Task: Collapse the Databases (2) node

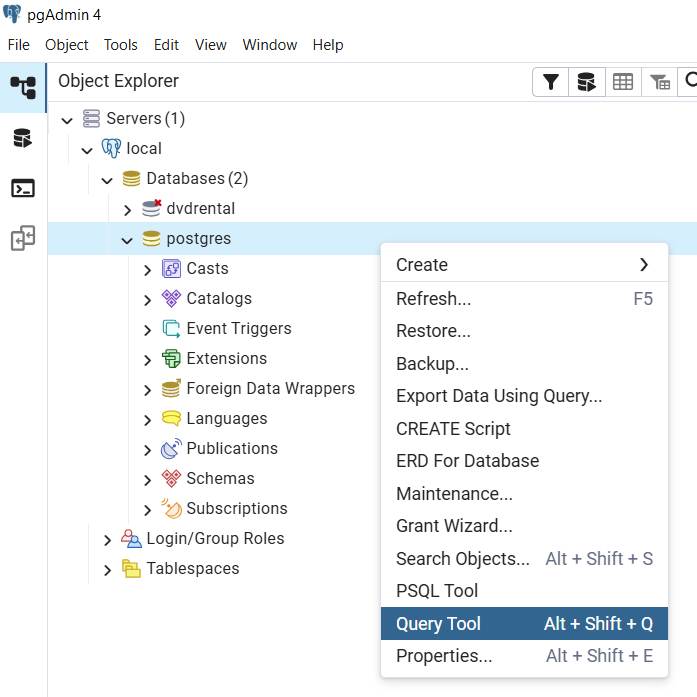Action: click(x=107, y=180)
